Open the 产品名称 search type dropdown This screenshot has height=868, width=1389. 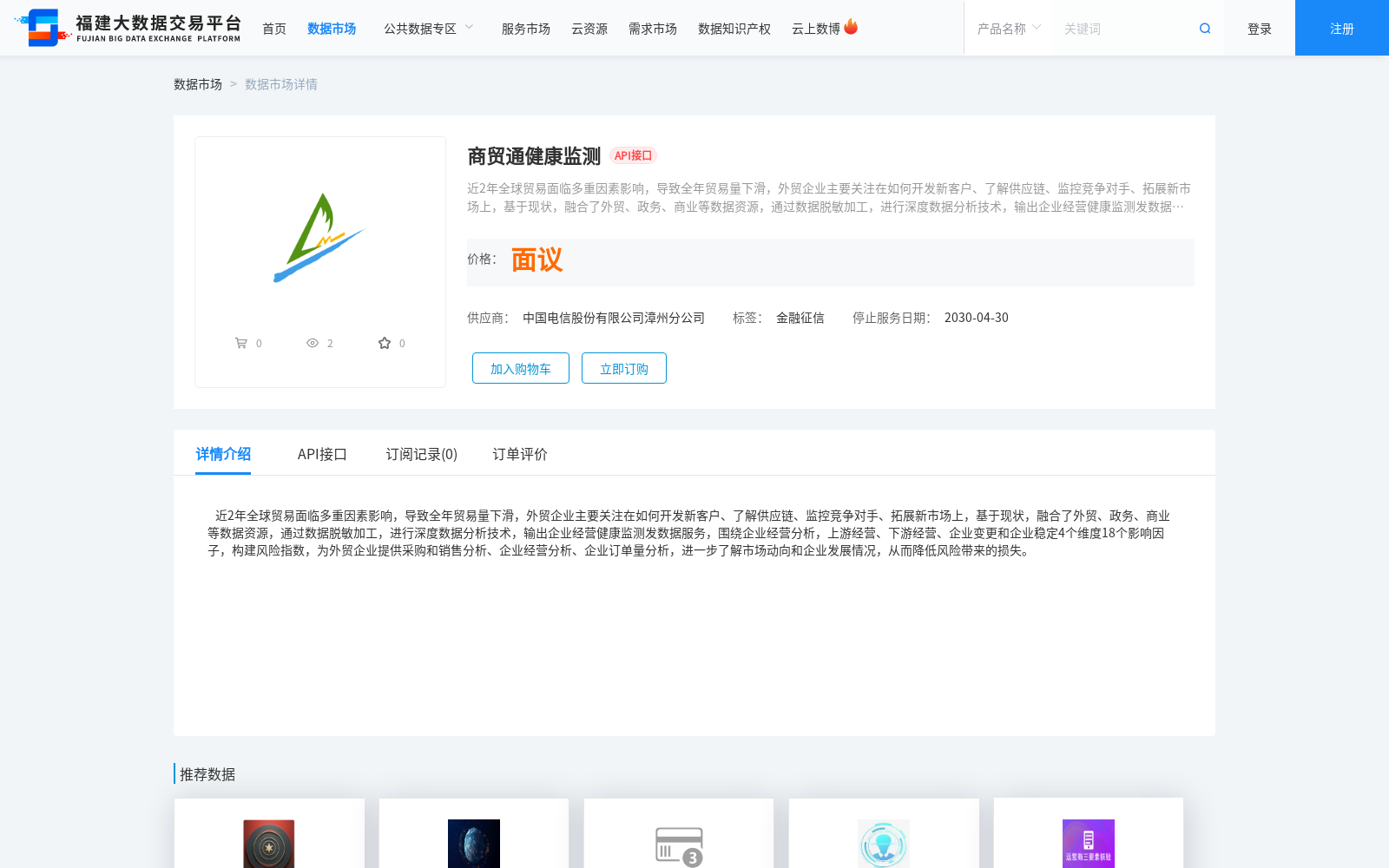1009,29
